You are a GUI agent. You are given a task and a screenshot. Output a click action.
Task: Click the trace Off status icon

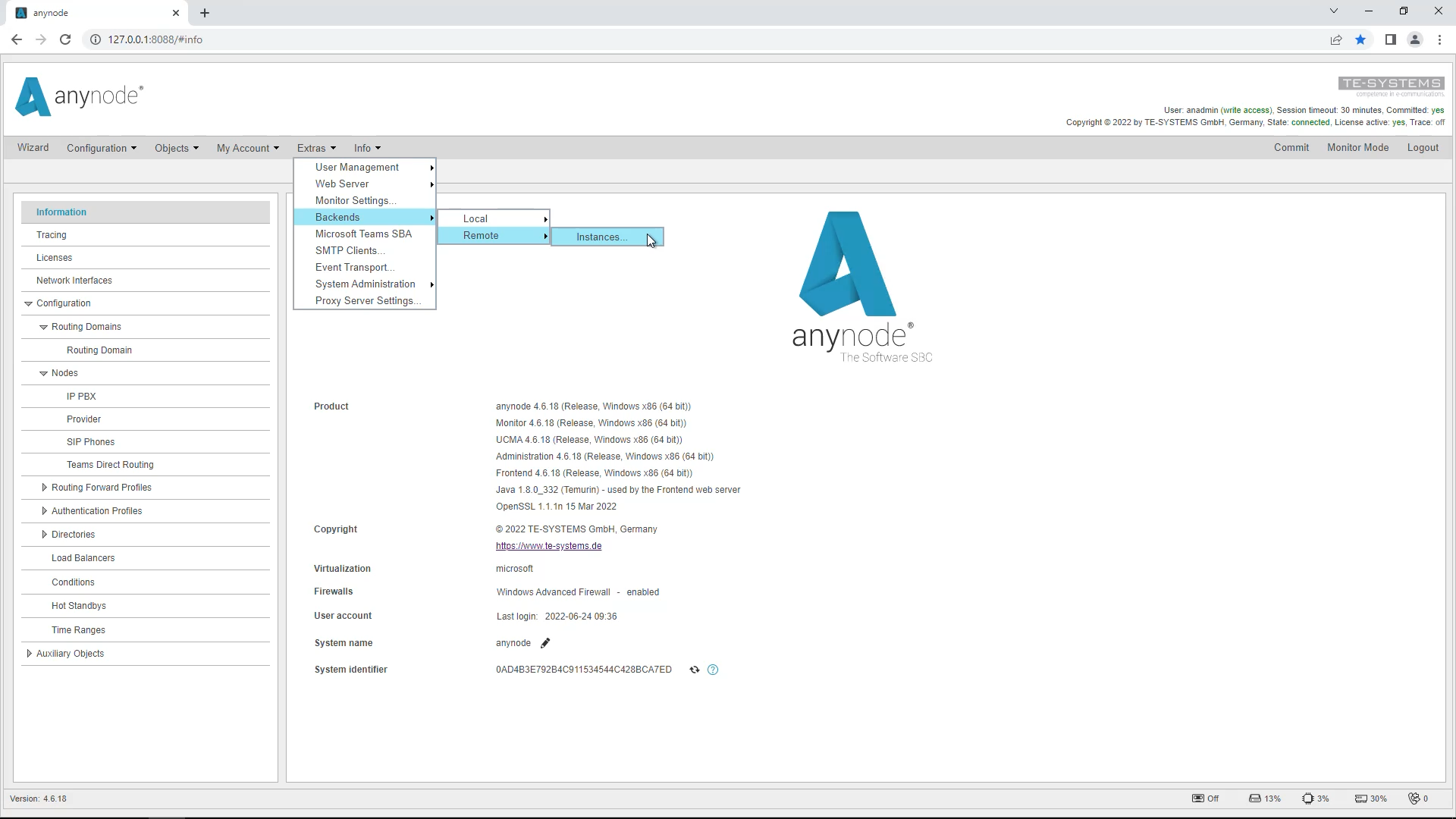(x=1206, y=799)
